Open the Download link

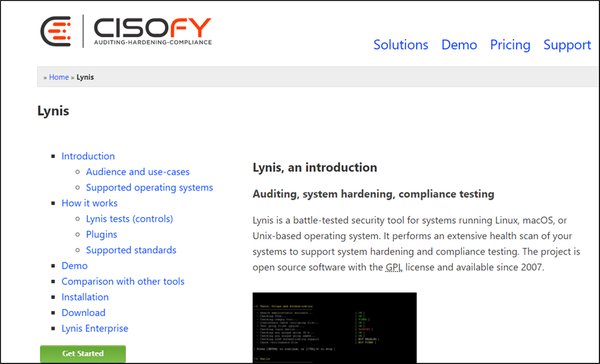pos(83,313)
